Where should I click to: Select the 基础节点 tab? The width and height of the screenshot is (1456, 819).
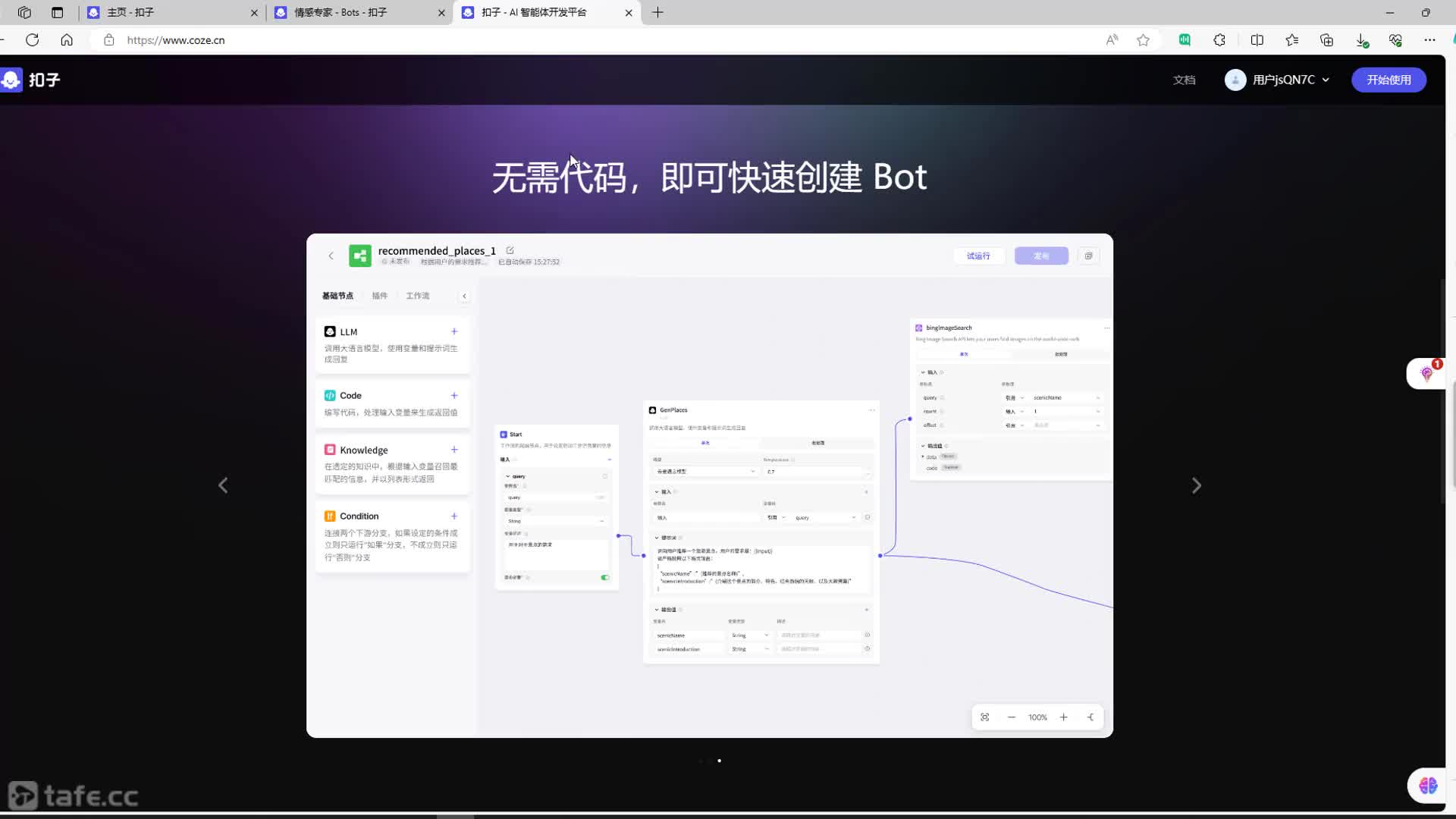click(337, 296)
